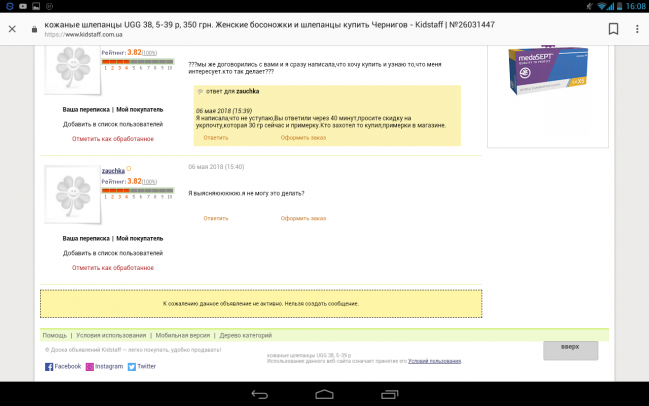Tap the Android back navigation icon

tap(260, 394)
